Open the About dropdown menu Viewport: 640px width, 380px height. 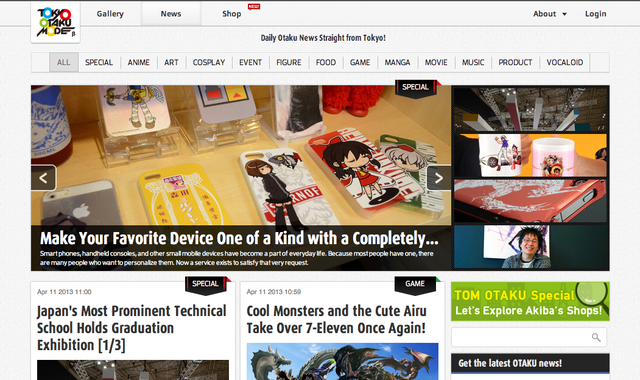[x=550, y=14]
